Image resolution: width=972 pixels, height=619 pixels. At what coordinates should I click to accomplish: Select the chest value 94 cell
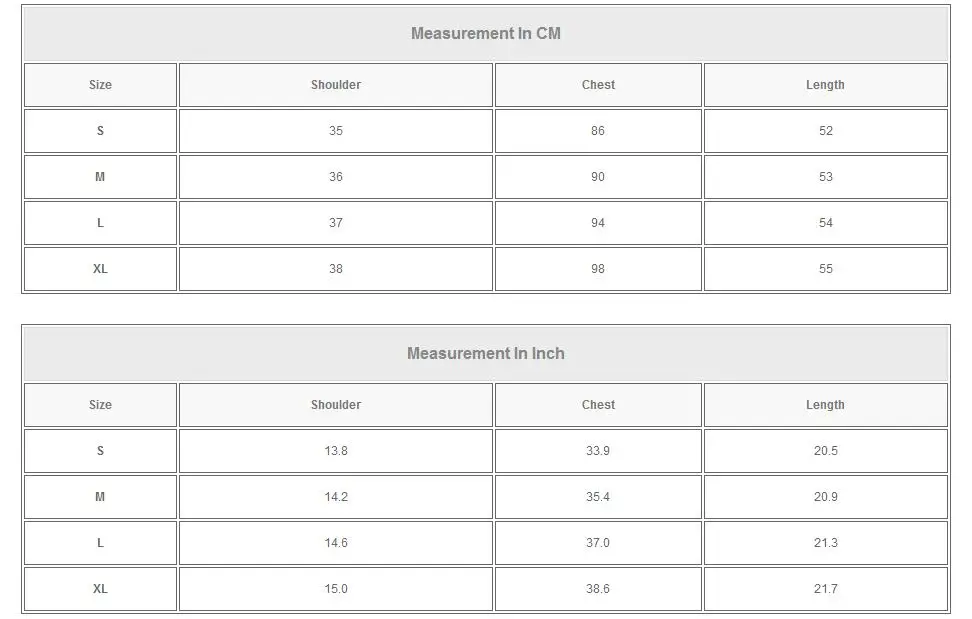click(598, 223)
